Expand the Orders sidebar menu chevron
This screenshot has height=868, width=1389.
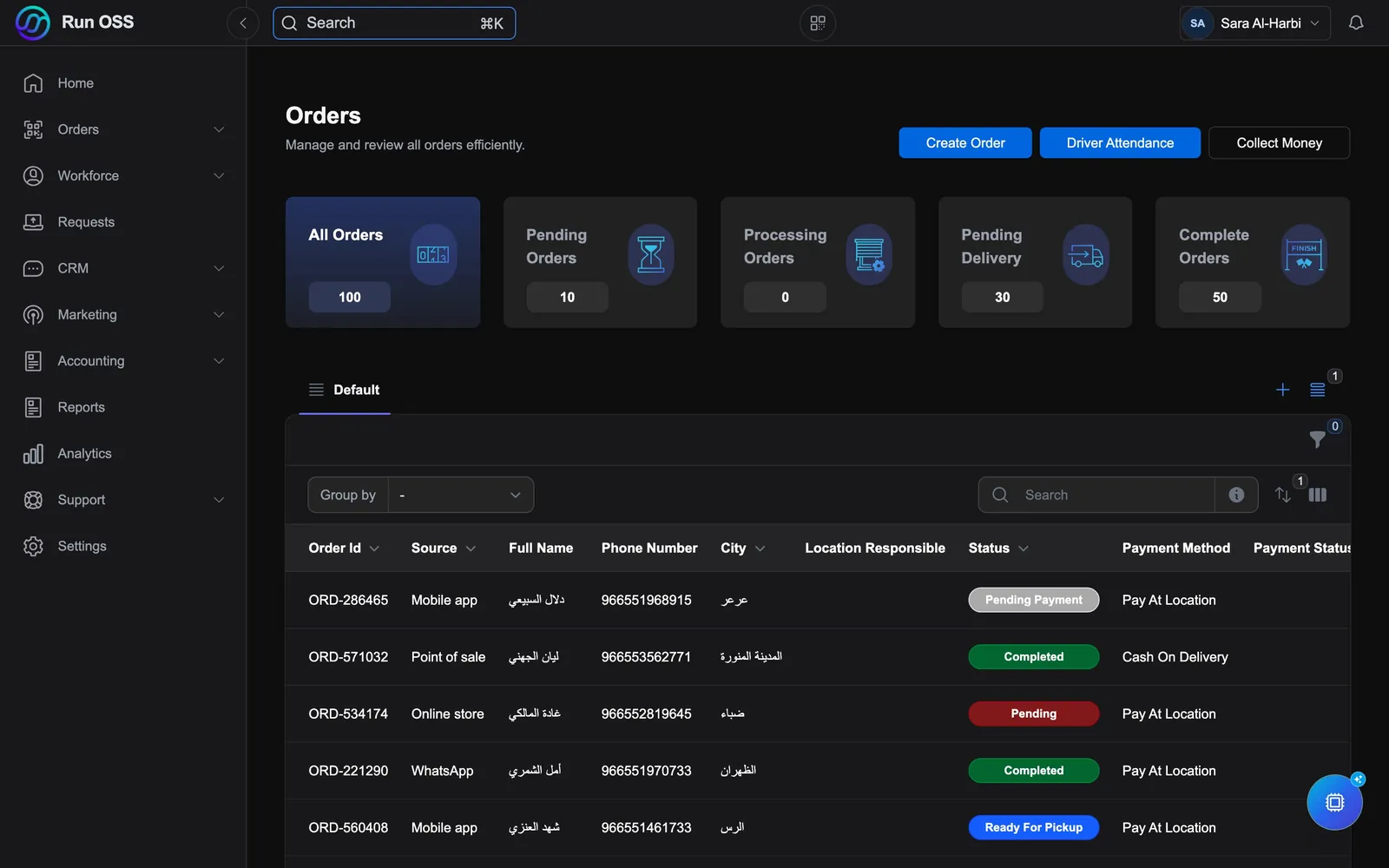[219, 129]
